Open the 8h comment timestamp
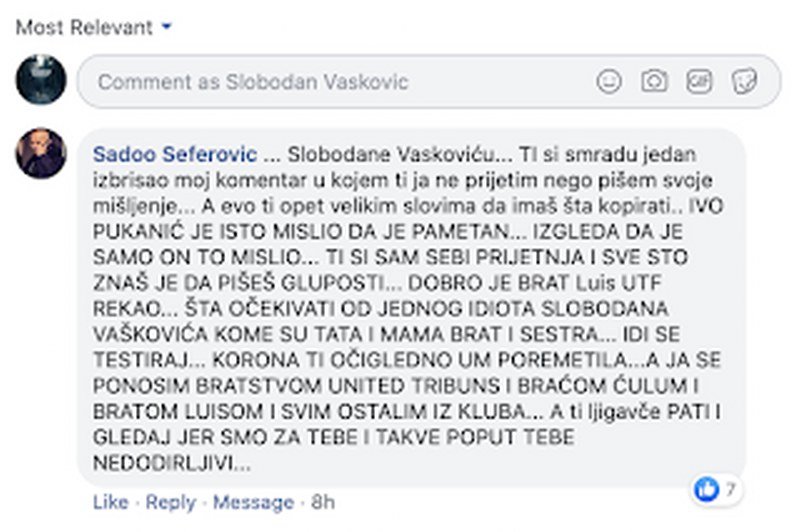This screenshot has height=532, width=800. coord(323,502)
